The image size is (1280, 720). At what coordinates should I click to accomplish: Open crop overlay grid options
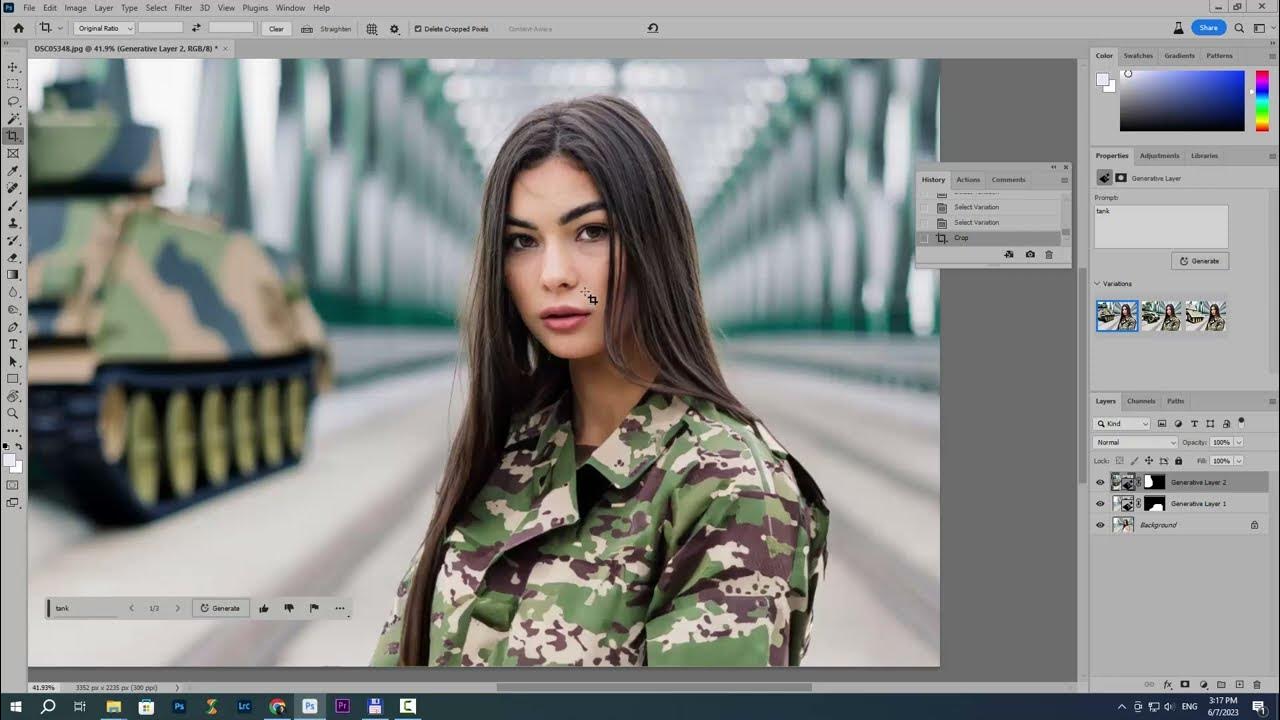tap(372, 29)
